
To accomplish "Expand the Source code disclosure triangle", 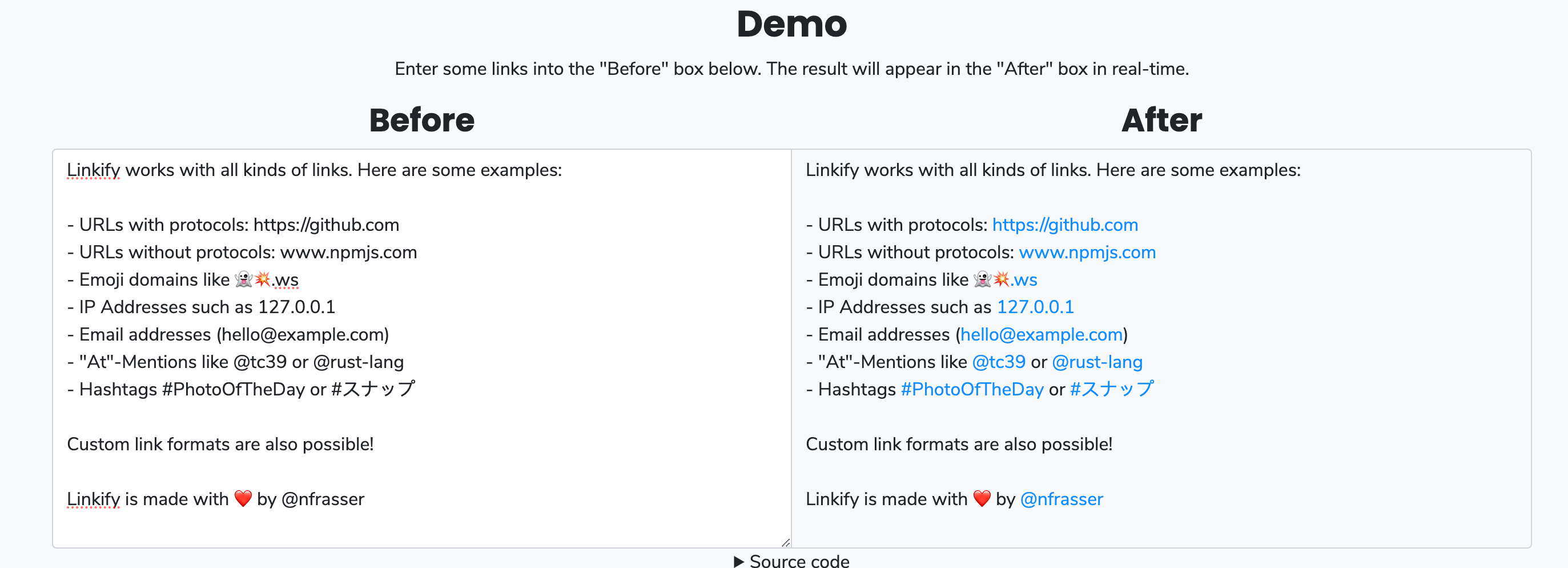I will 738,561.
